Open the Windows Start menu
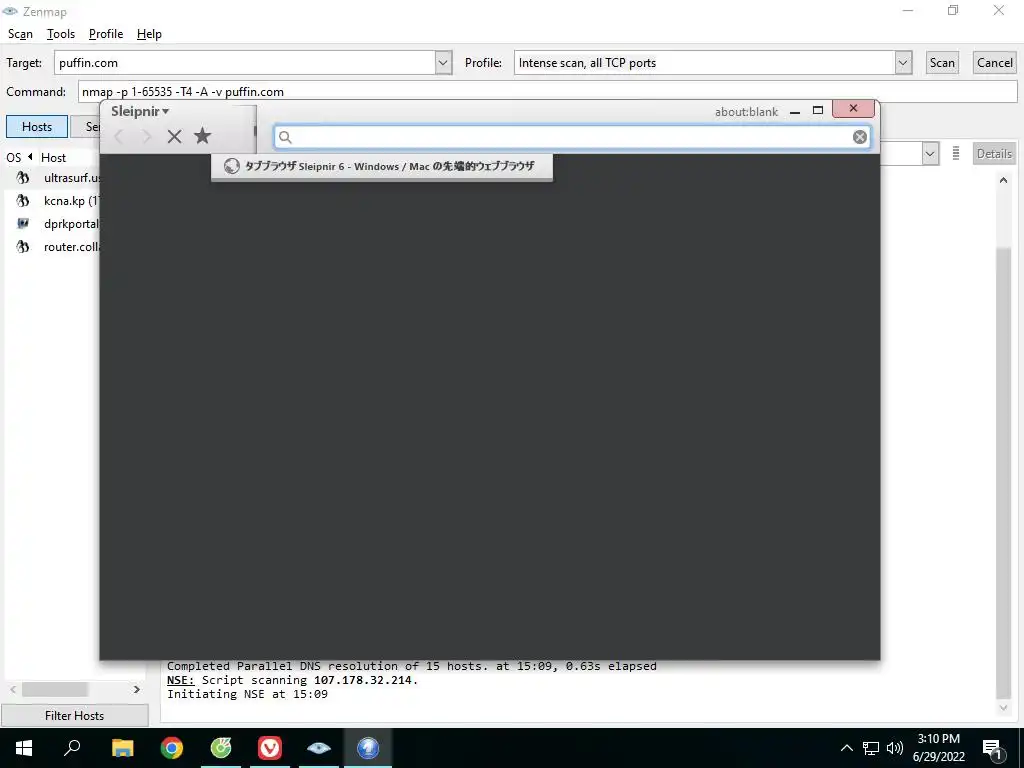The width and height of the screenshot is (1024, 768). [24, 748]
